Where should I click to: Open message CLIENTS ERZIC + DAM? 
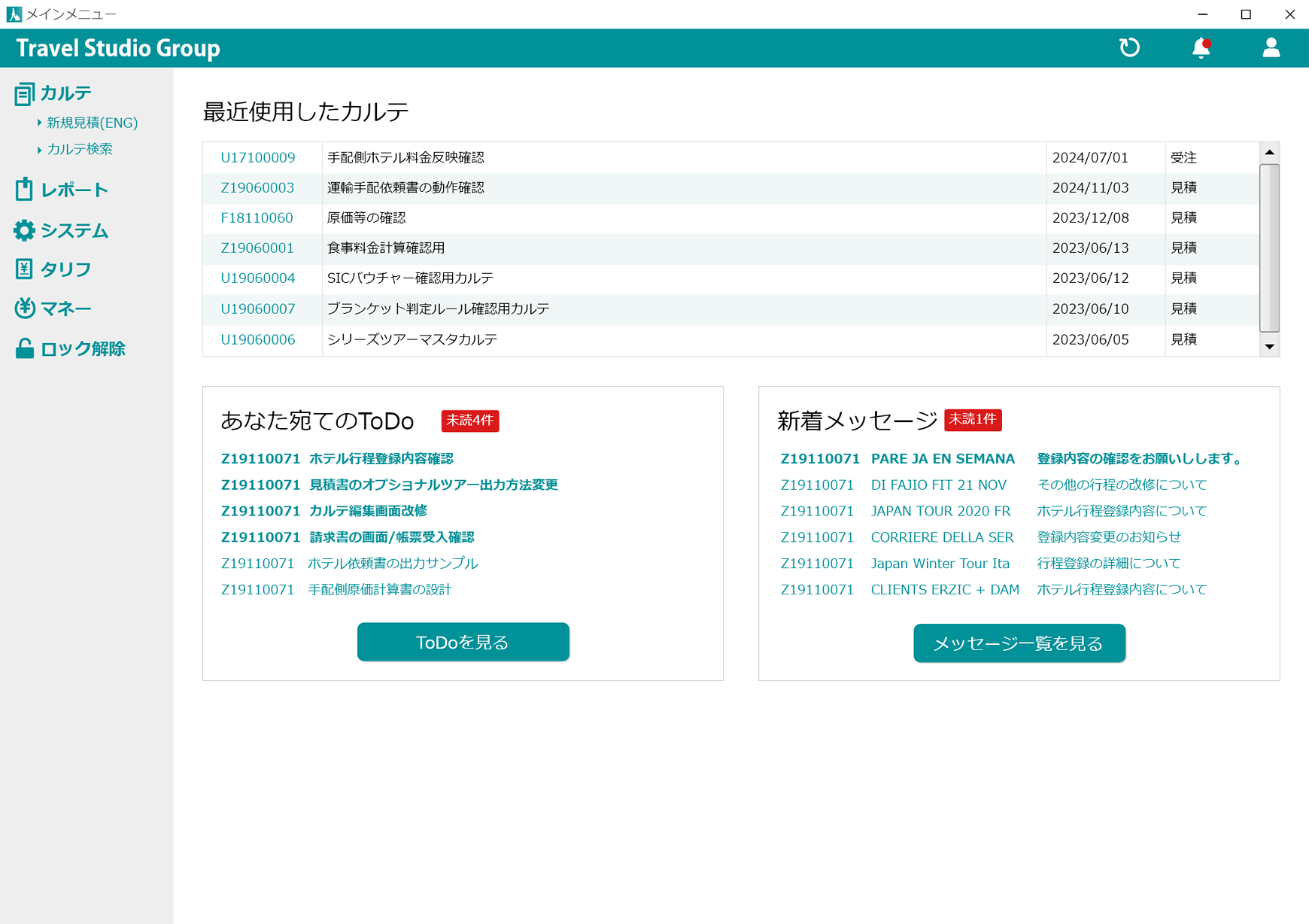coord(946,590)
